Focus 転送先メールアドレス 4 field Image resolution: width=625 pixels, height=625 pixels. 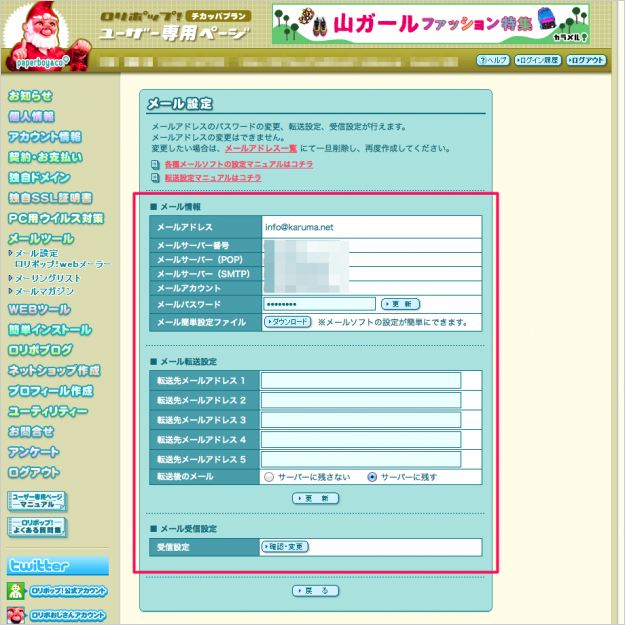click(361, 440)
